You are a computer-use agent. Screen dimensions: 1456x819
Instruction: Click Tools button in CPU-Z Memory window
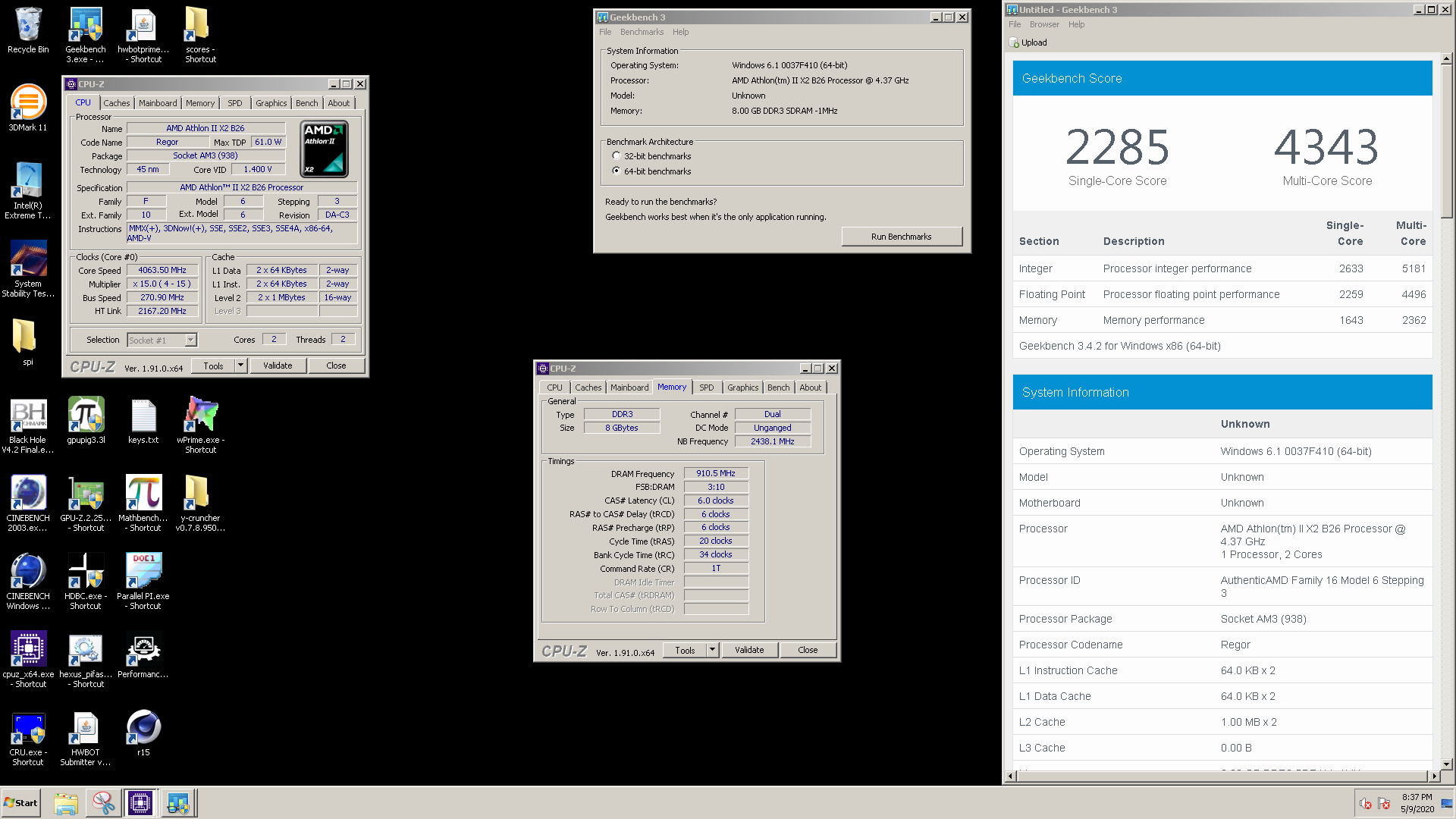click(x=685, y=651)
